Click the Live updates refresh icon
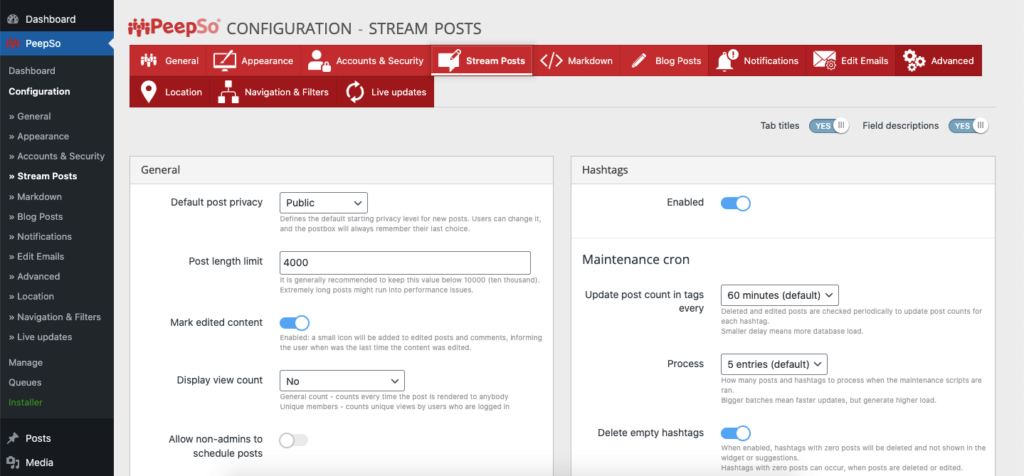 click(x=355, y=92)
